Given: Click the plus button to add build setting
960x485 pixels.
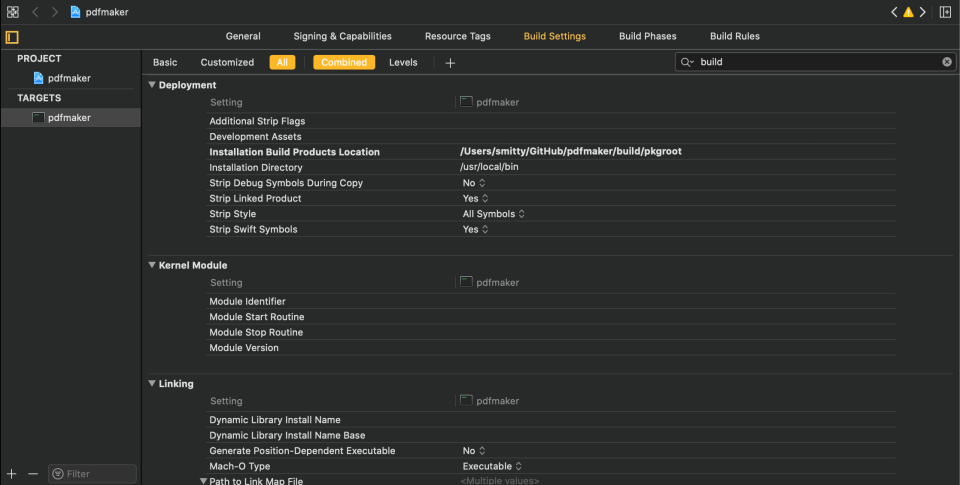Looking at the screenshot, I should (450, 63).
